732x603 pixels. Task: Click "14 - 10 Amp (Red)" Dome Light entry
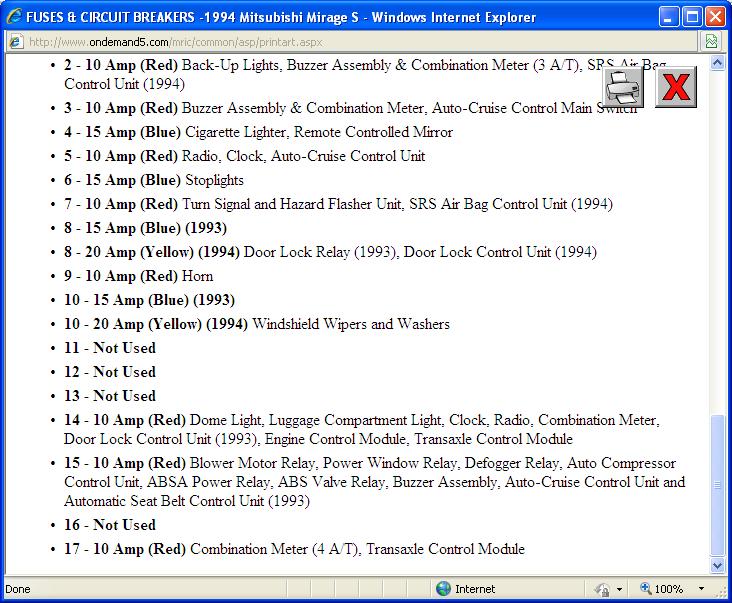coord(362,429)
